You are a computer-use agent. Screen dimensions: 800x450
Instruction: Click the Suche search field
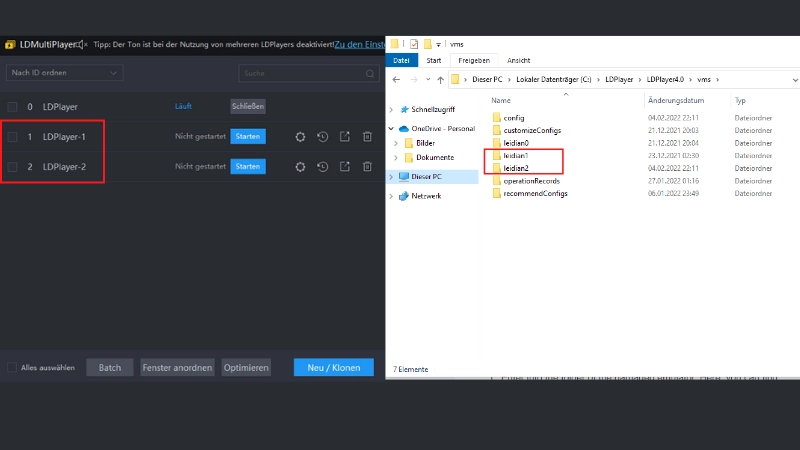click(x=309, y=73)
